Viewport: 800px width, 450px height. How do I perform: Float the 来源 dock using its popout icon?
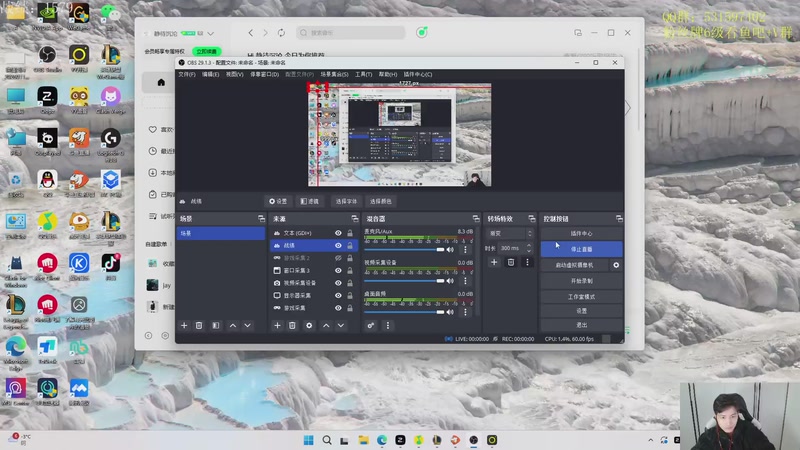(x=355, y=218)
